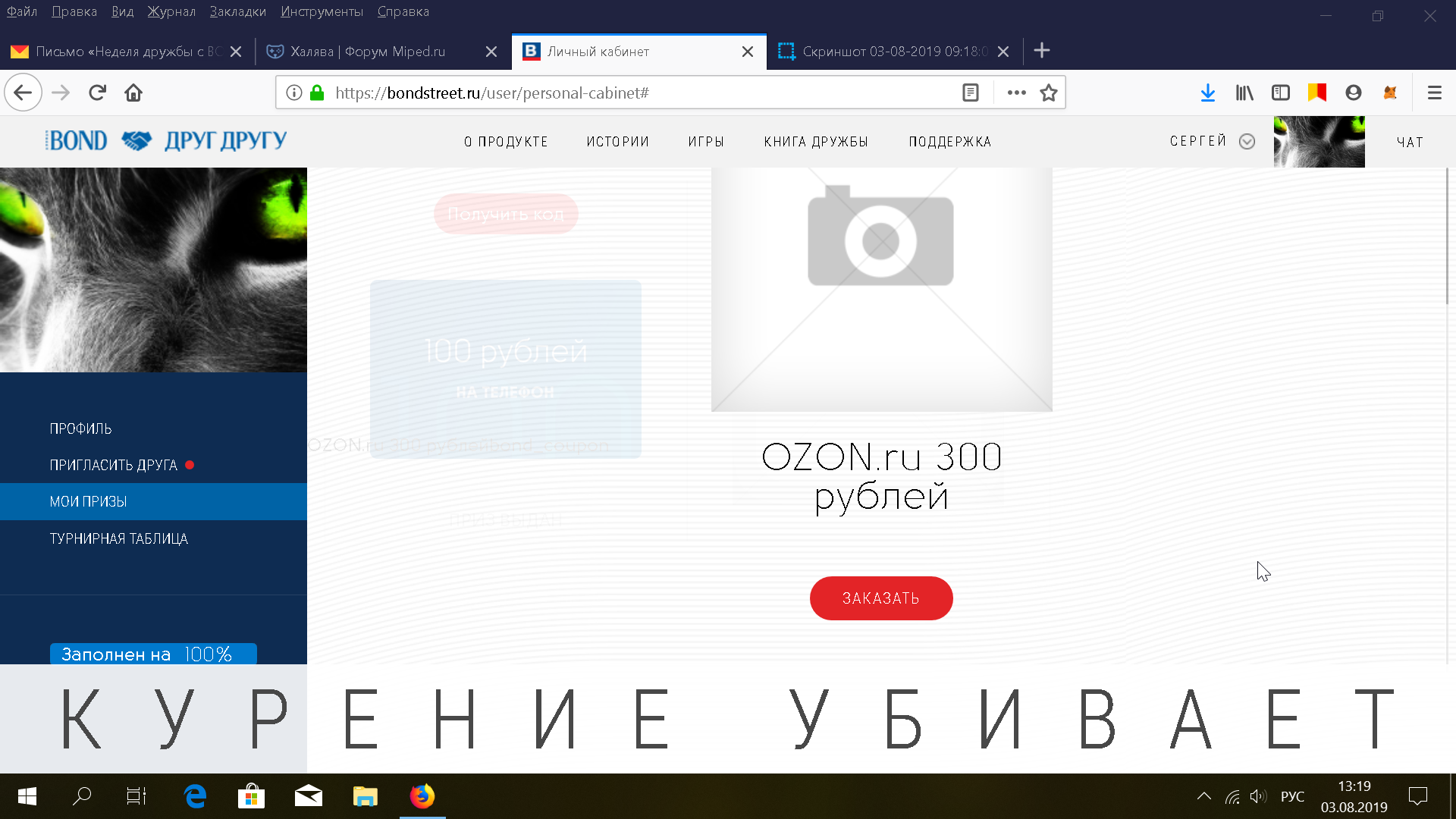The image size is (1456, 819).
Task: Open the volume control in tray
Action: 1258,796
